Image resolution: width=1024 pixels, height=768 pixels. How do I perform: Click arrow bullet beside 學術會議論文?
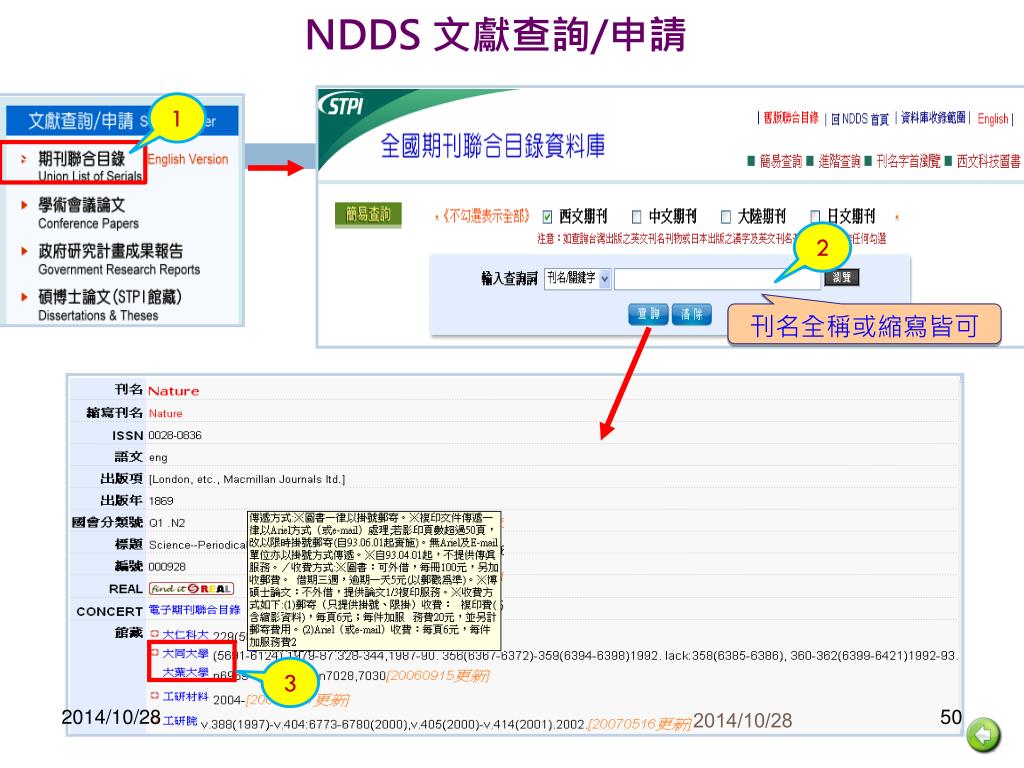24,205
